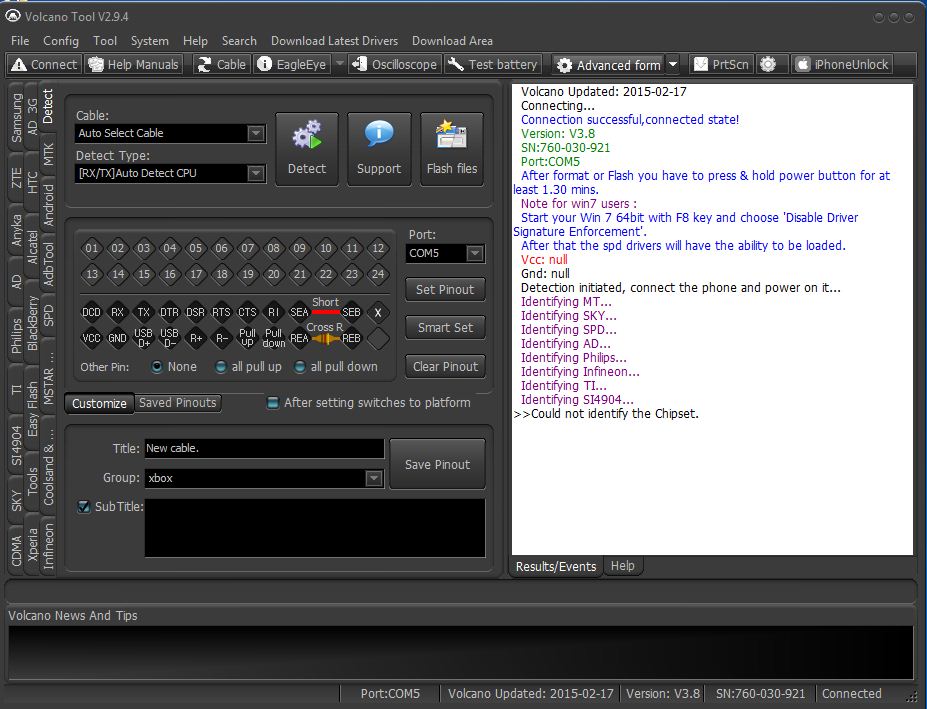Click the Title text field

pos(263,449)
